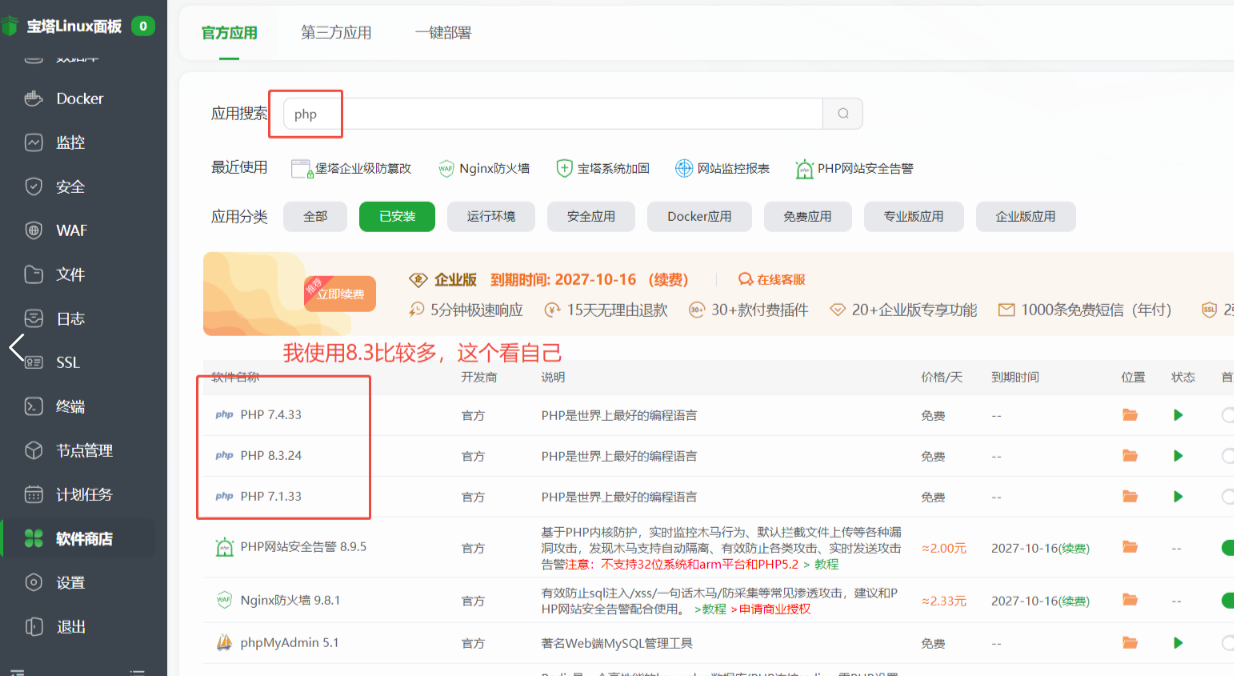Open folder location for PHP 7.4.33
1234x676 pixels.
(x=1130, y=414)
